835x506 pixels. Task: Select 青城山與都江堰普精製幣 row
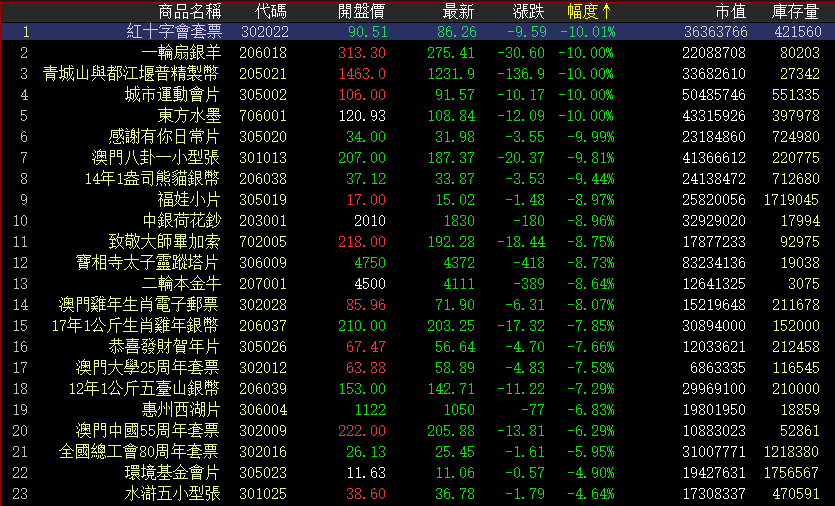tap(131, 74)
